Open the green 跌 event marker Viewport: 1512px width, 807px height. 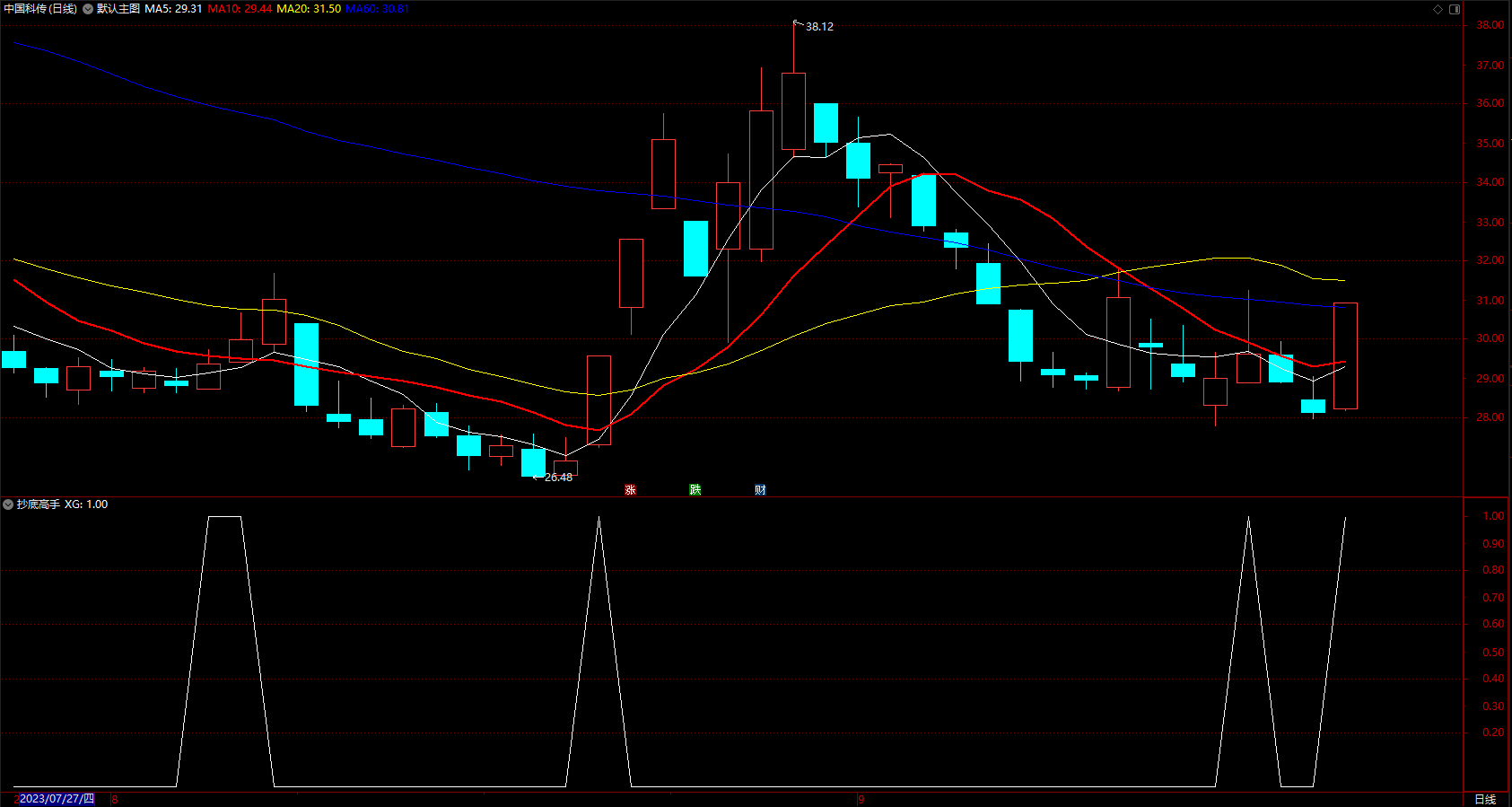pos(695,489)
